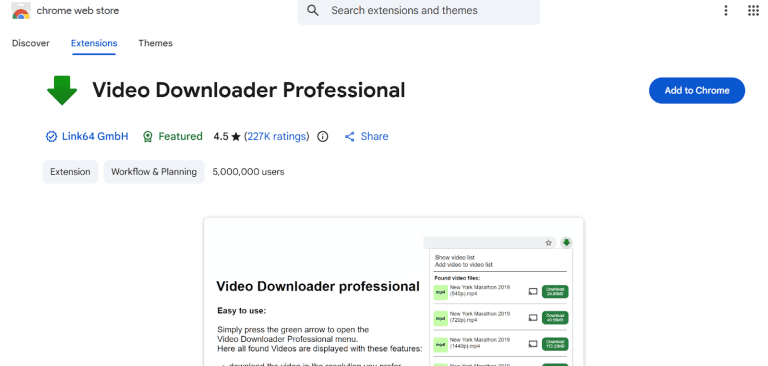
Task: Open the three-dot more options menu
Action: 726,10
